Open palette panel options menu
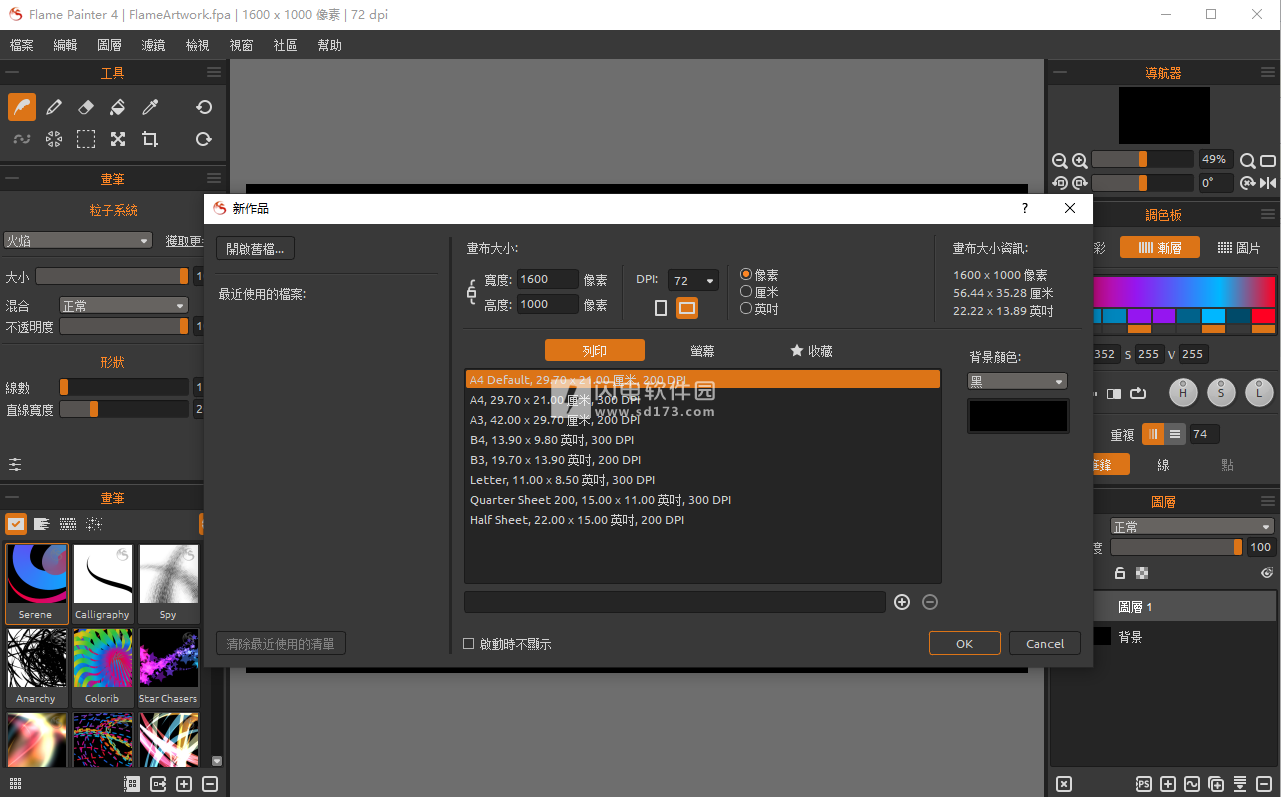This screenshot has width=1281, height=797. (1268, 214)
